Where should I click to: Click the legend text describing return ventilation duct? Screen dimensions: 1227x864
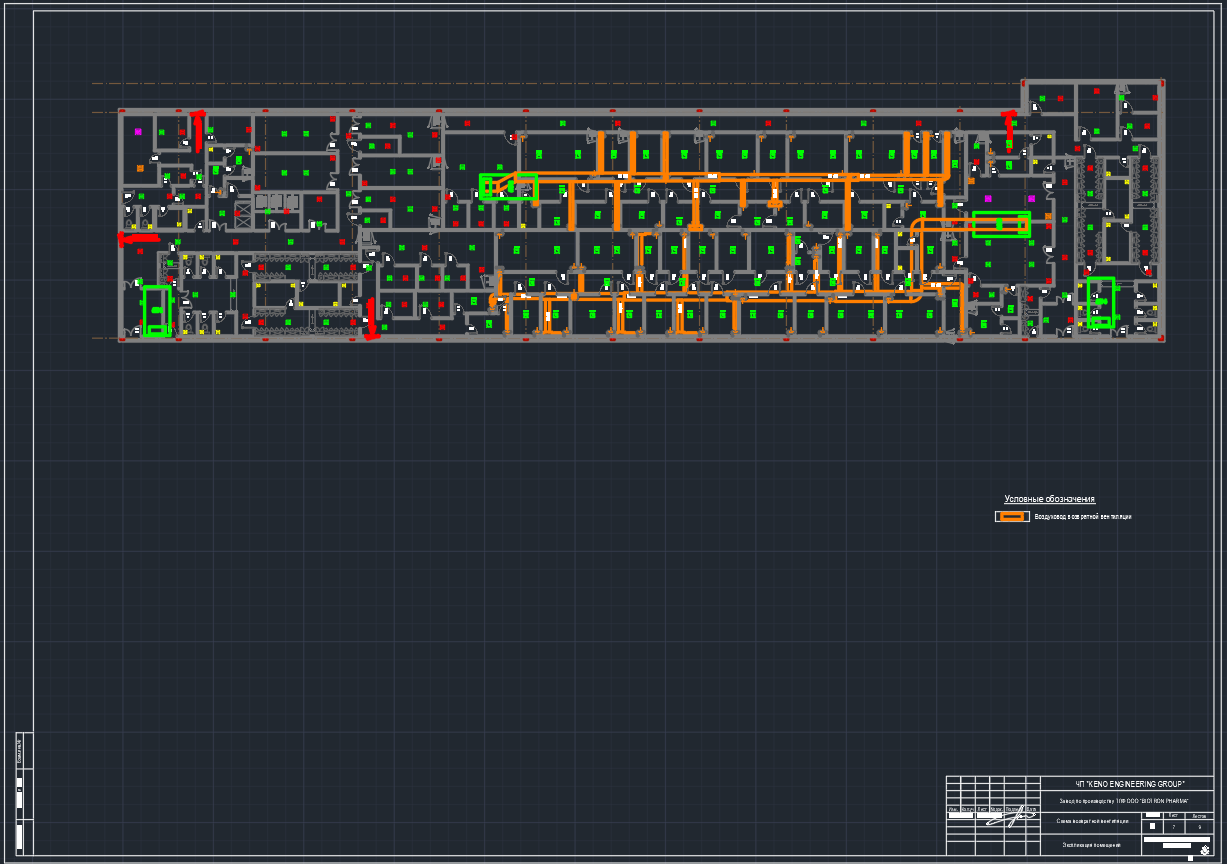click(x=1083, y=517)
